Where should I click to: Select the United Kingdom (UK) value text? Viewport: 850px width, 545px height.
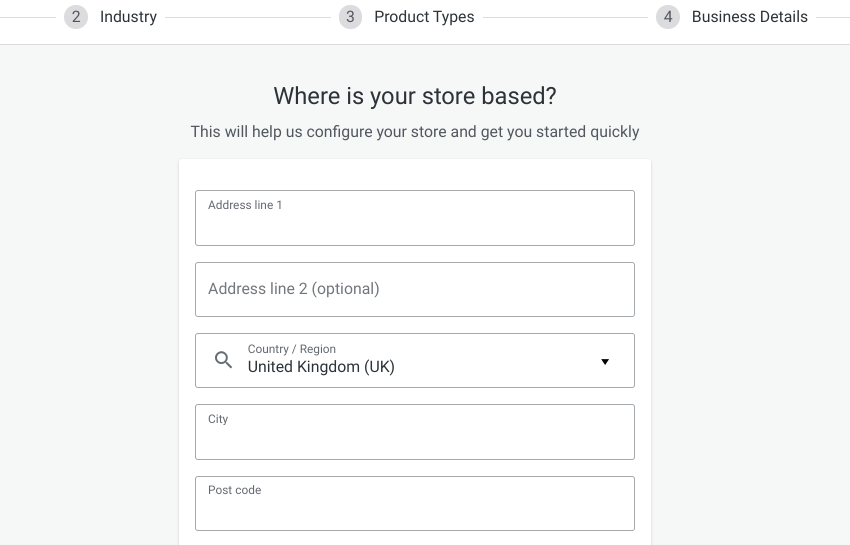point(321,367)
